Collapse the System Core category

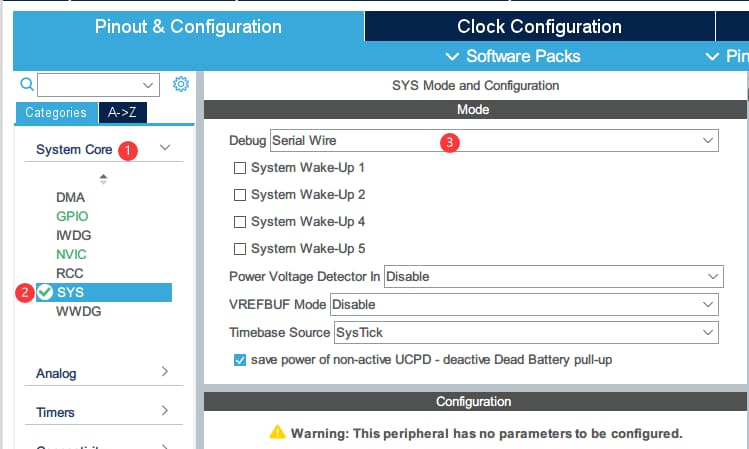165,149
